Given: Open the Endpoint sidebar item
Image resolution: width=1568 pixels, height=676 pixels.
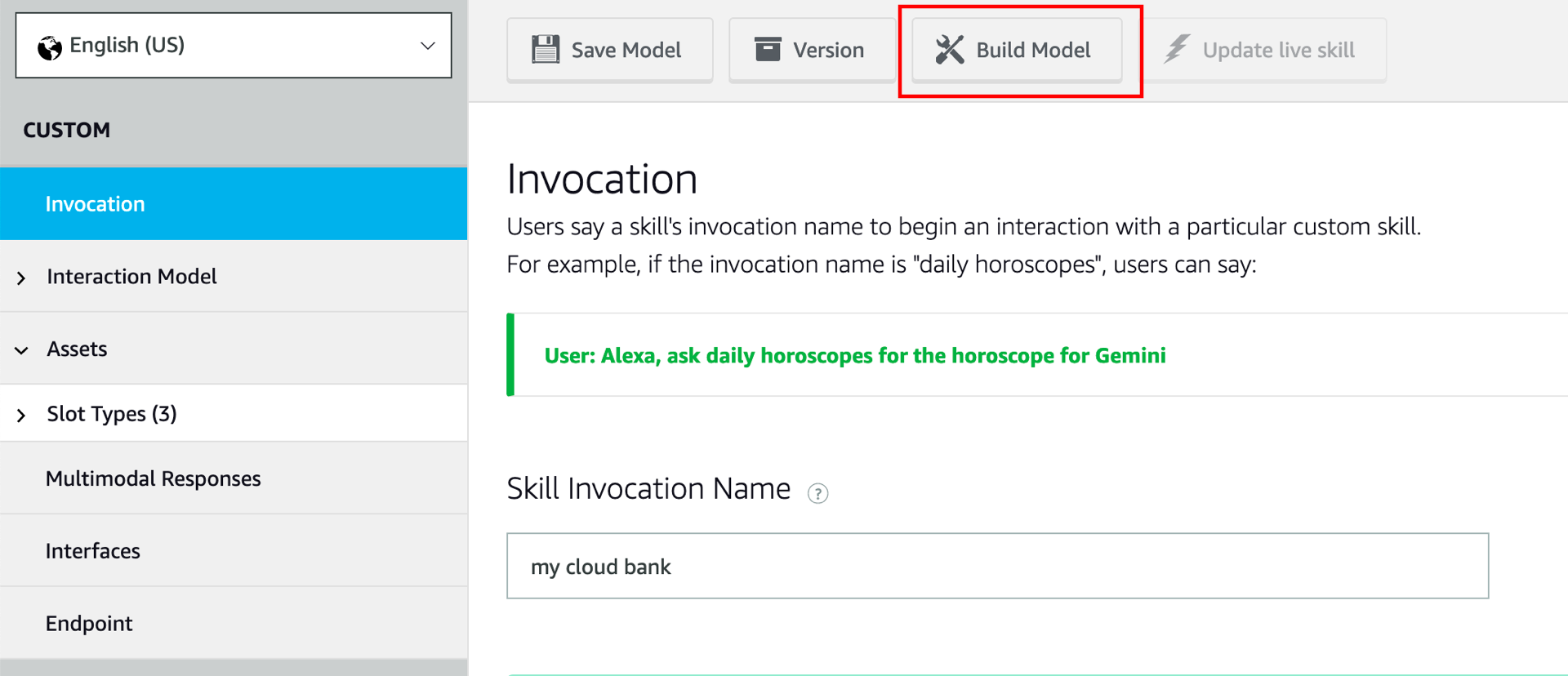Looking at the screenshot, I should point(234,623).
